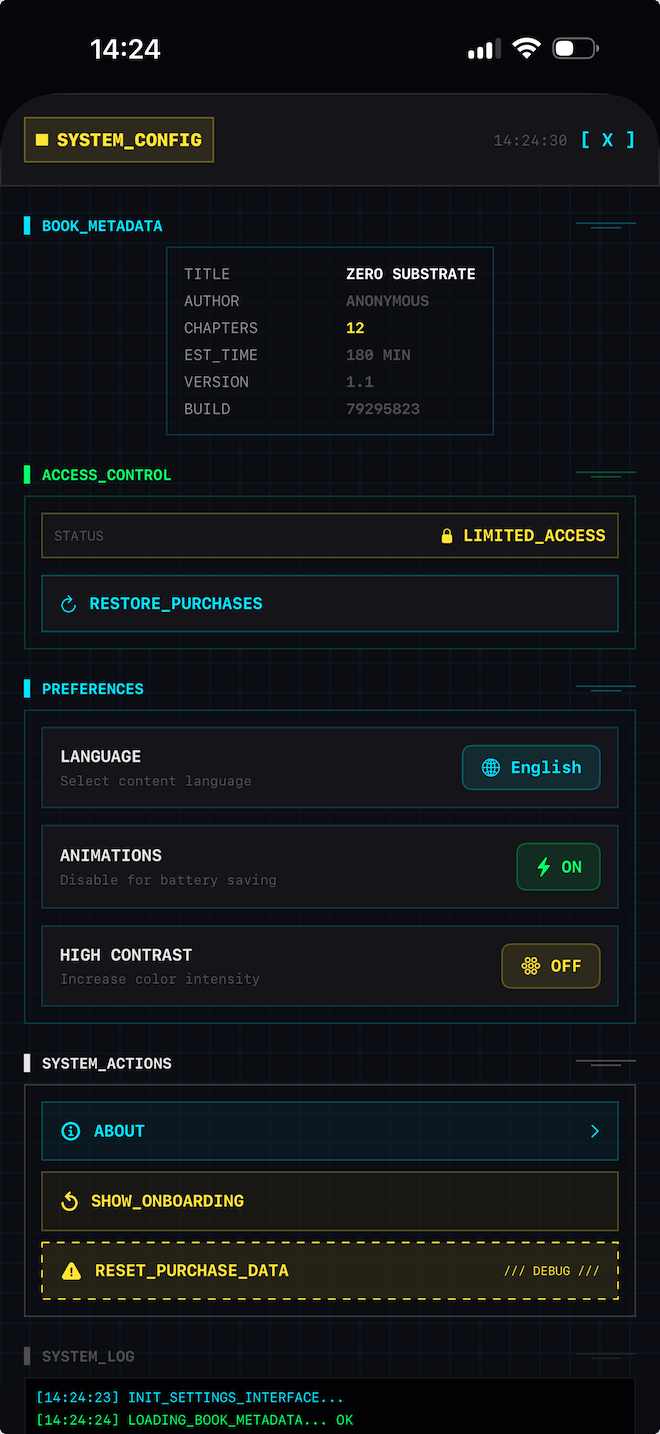
Task: Click the dashes next to ACCESS_CONTROL header
Action: click(x=604, y=474)
